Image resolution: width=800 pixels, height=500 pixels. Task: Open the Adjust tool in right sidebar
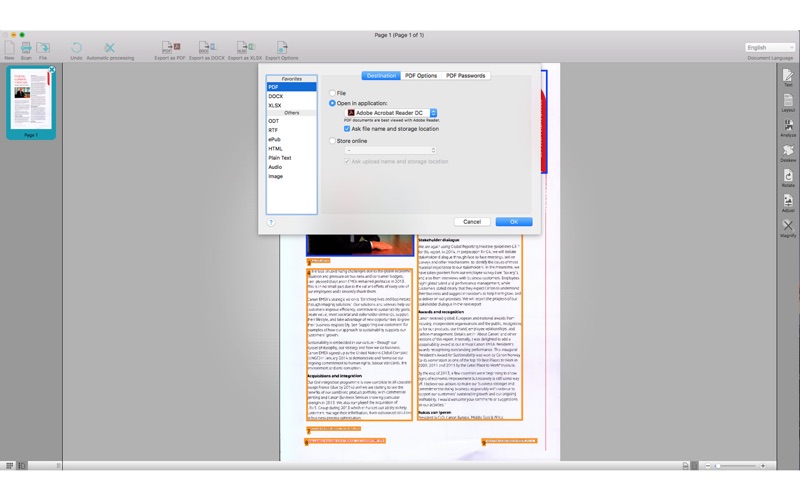788,201
